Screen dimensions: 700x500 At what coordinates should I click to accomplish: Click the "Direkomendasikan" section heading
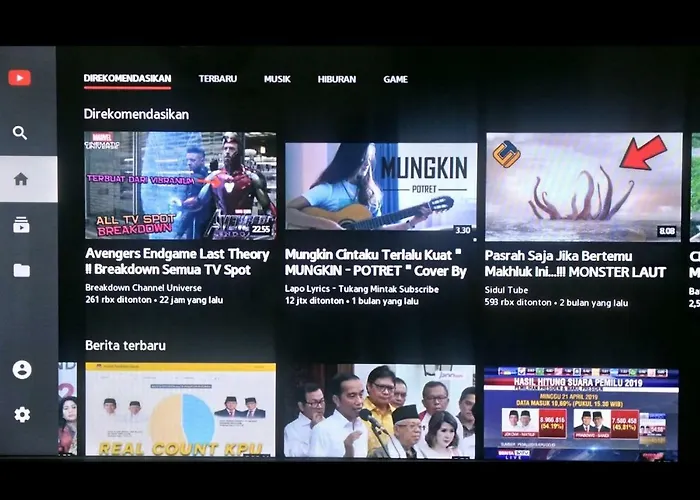point(136,114)
